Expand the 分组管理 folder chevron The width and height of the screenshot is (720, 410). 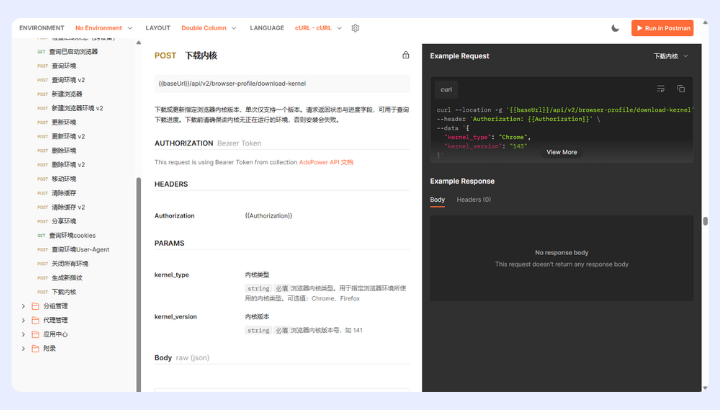(23, 306)
